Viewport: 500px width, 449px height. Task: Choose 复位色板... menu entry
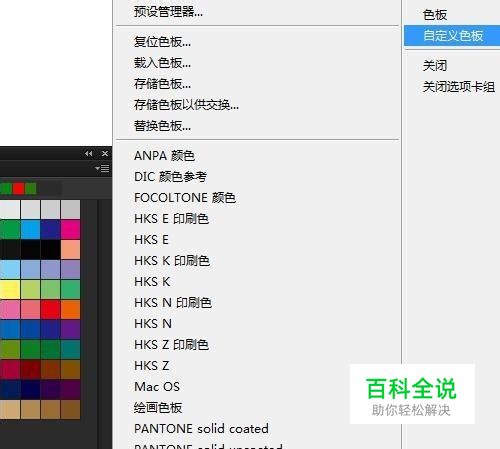162,42
